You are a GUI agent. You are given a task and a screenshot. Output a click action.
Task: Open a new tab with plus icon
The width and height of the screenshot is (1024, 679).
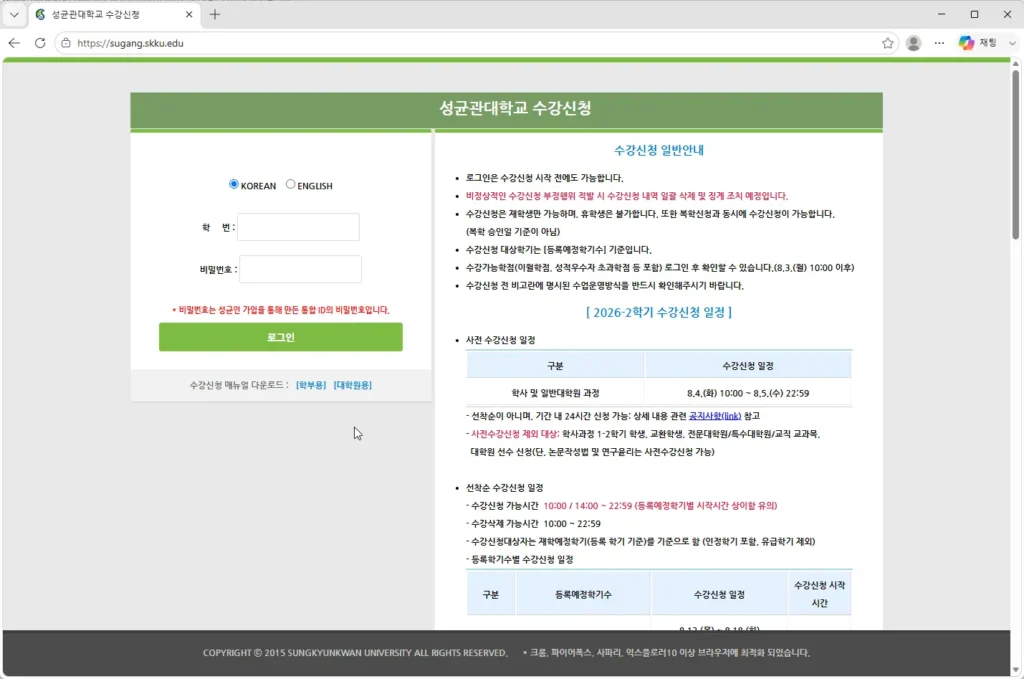pyautogui.click(x=215, y=14)
